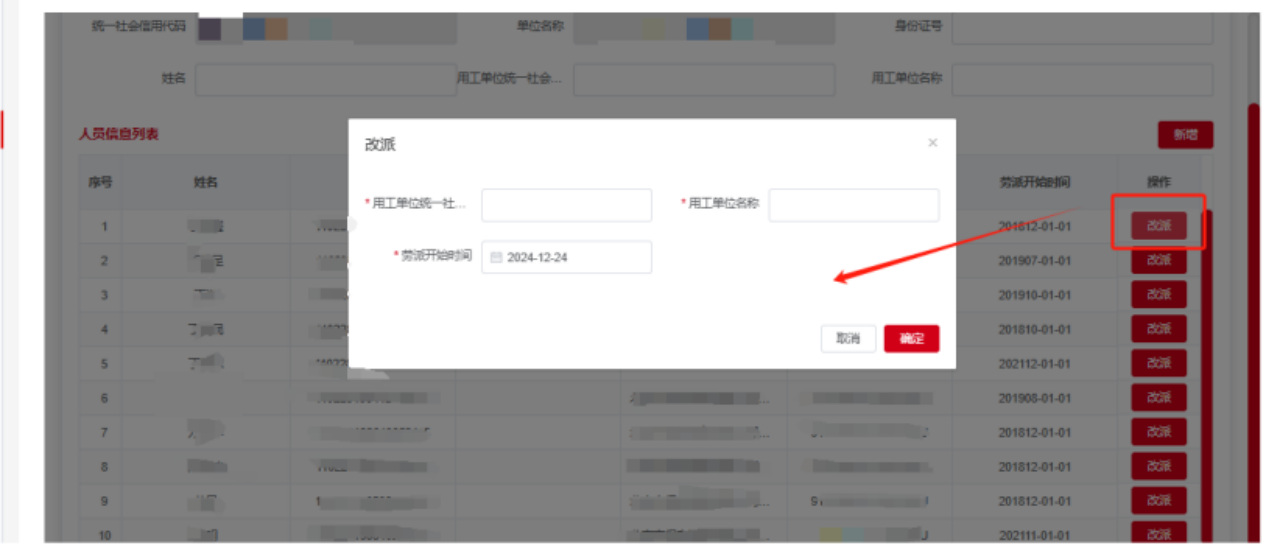Choose the 改派 button for row 9
The height and width of the screenshot is (554, 1280).
1158,500
